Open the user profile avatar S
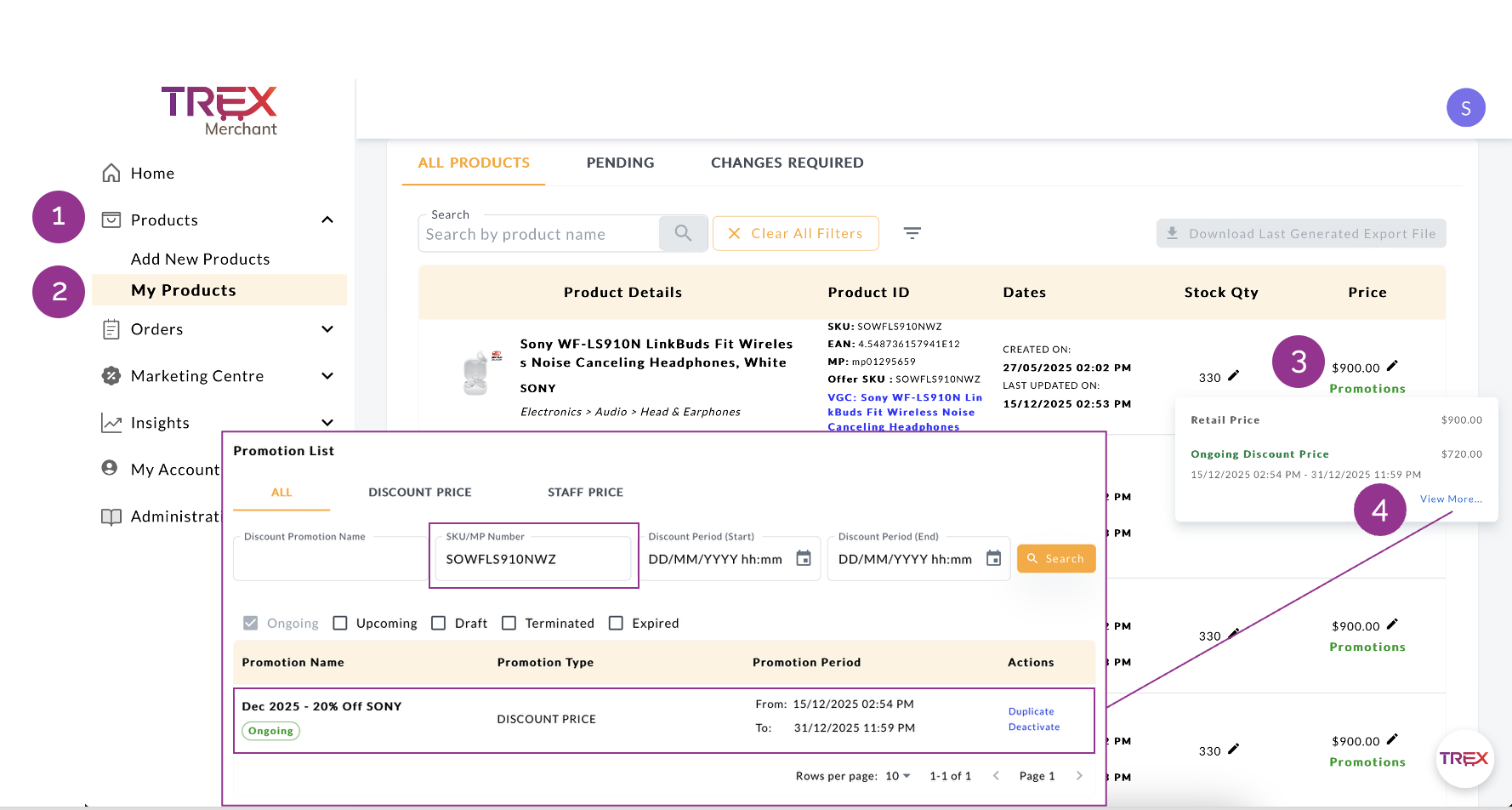Image resolution: width=1512 pixels, height=810 pixels. click(1465, 108)
